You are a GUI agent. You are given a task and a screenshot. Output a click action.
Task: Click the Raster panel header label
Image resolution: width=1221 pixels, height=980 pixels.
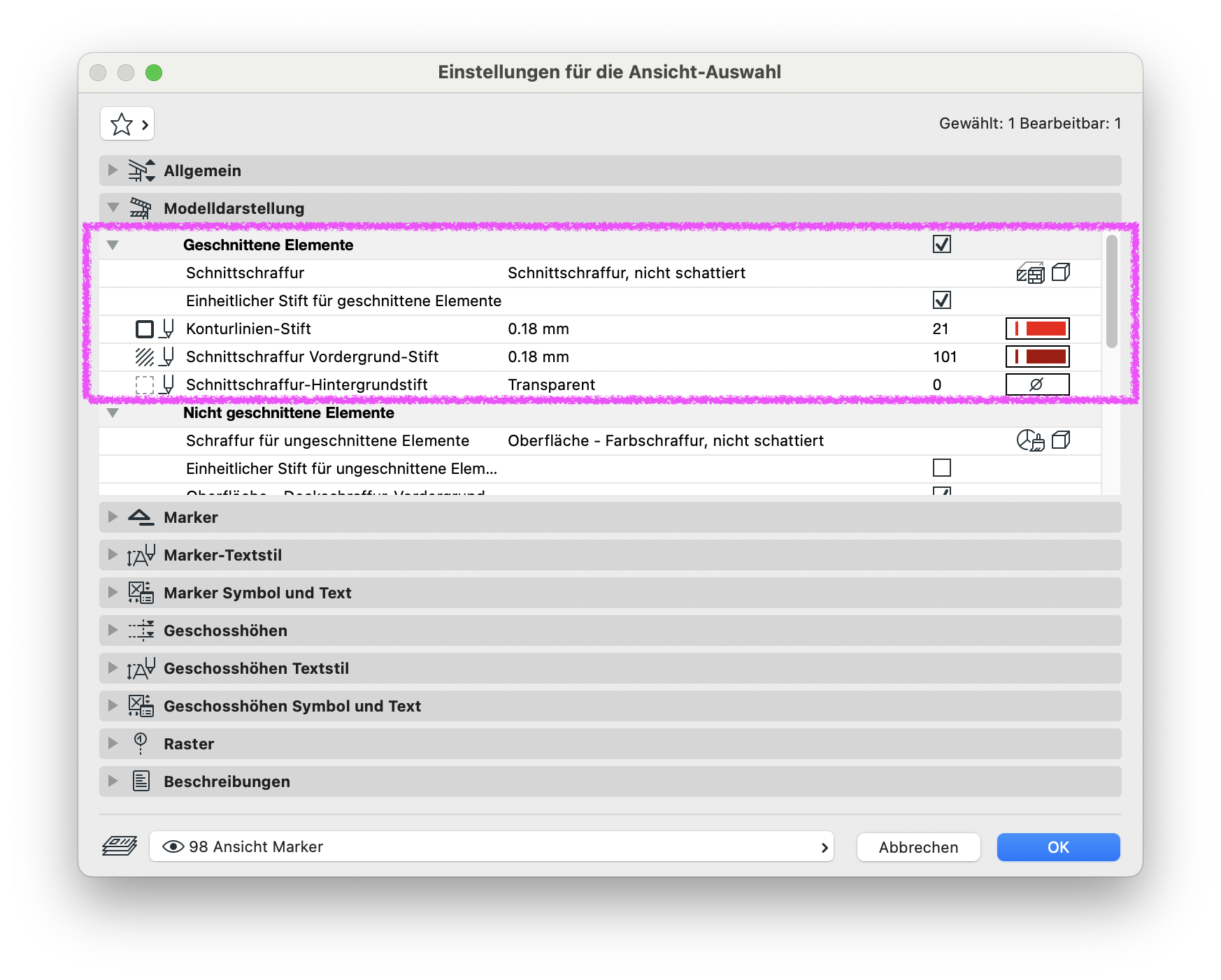pos(189,744)
